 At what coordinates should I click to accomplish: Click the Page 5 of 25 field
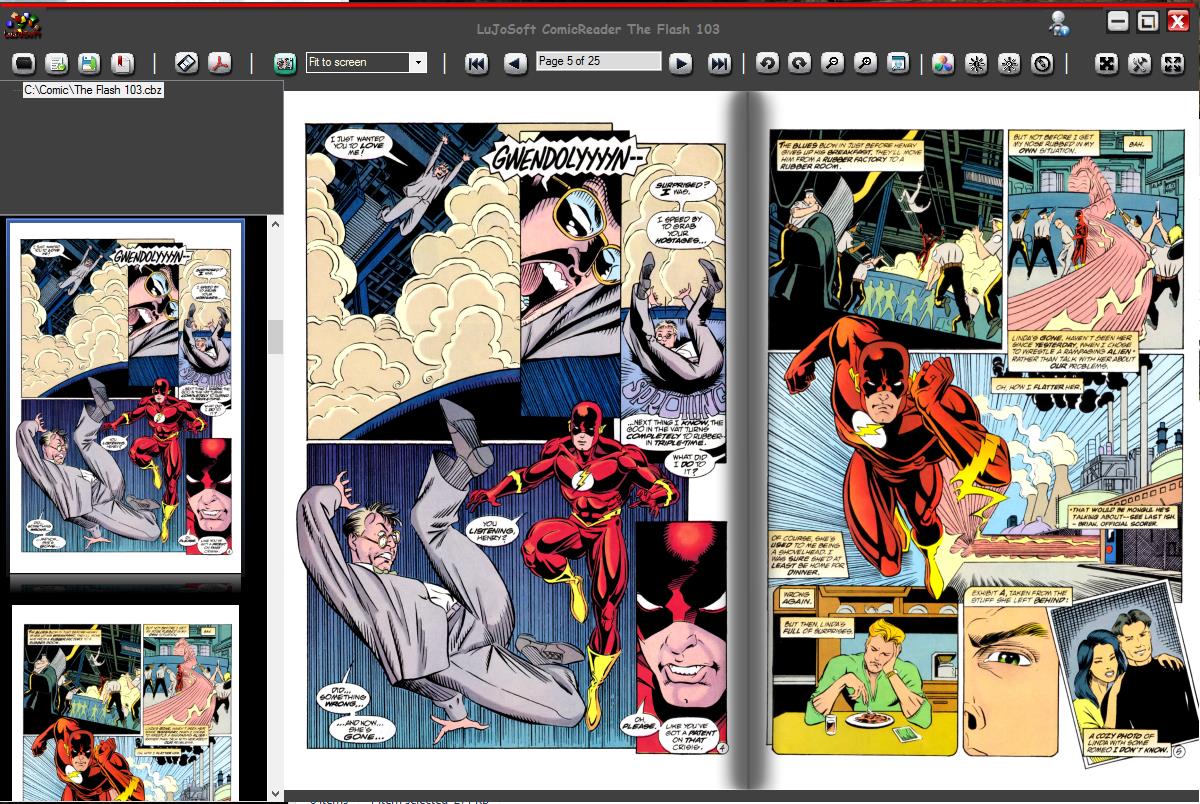598,61
